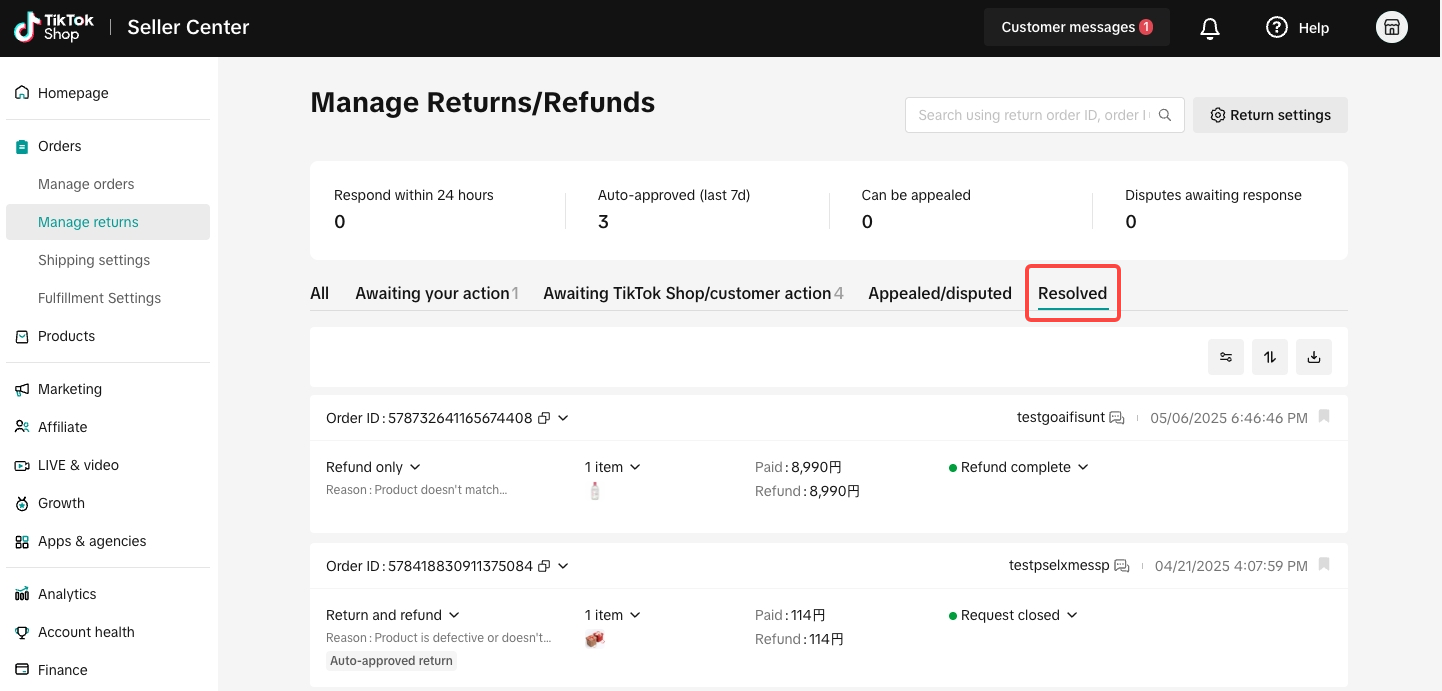Open chat with buyer testpselxmessp
Viewport: 1442px width, 691px height.
(x=1122, y=566)
